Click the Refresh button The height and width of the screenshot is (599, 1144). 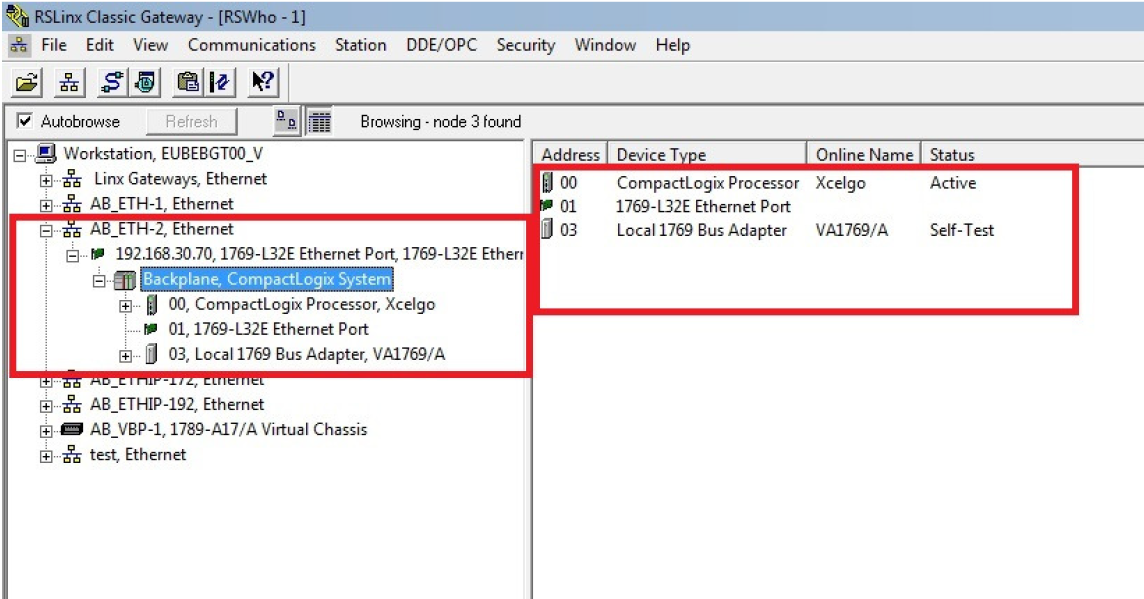(x=192, y=121)
